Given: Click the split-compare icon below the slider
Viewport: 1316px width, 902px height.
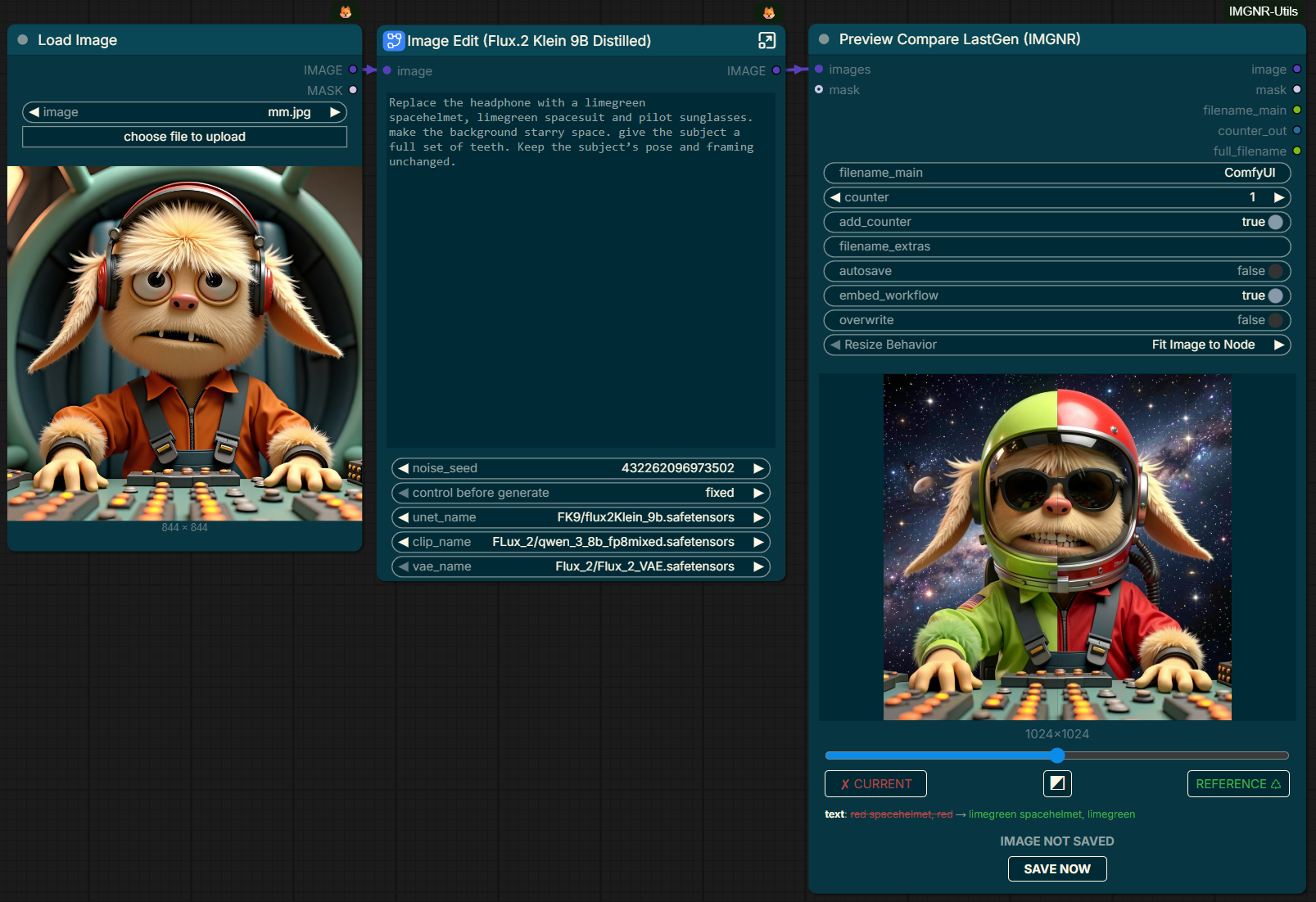Looking at the screenshot, I should 1057,783.
